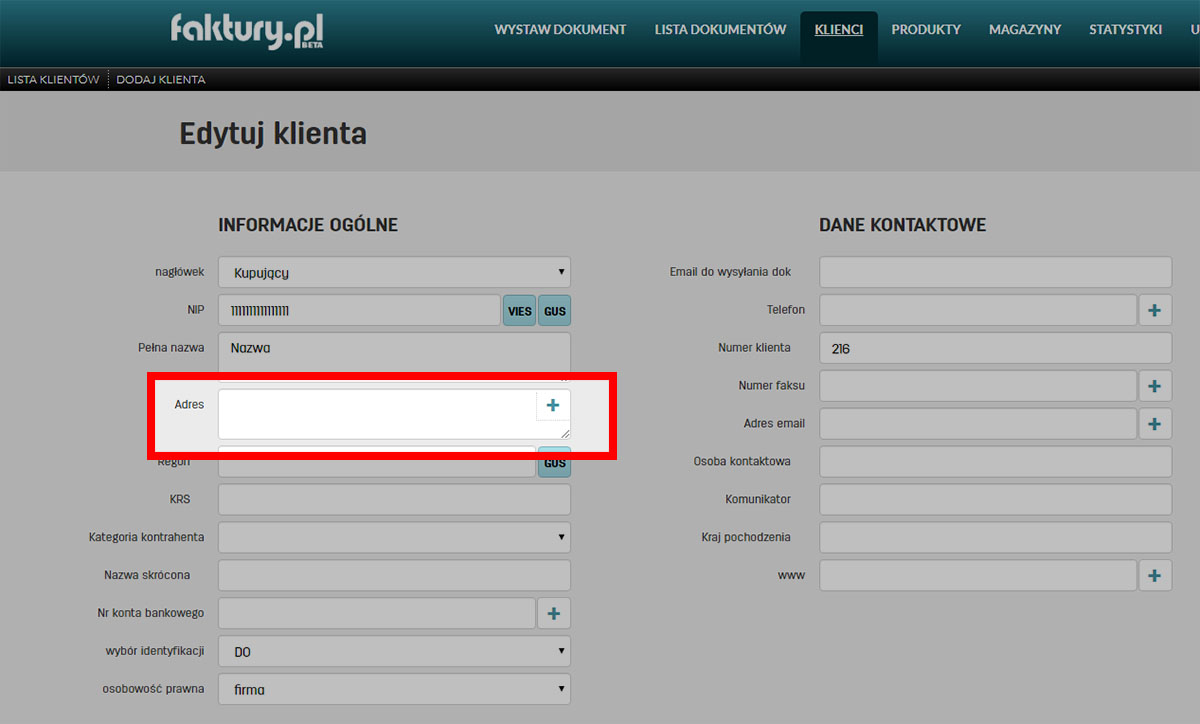Click the plus icon beside Adres field
Screen dimensions: 1200x724
(552, 405)
